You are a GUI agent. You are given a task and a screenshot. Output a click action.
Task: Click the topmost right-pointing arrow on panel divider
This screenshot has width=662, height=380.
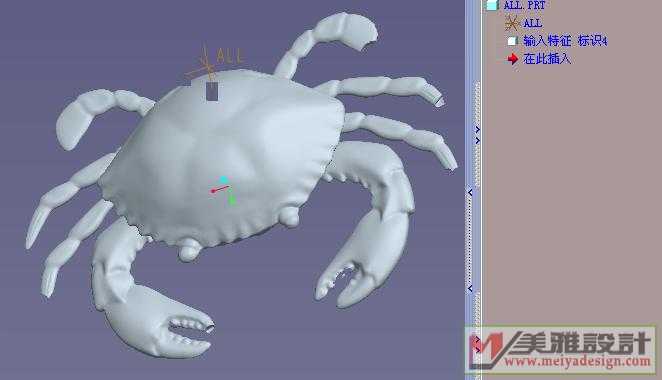tap(478, 129)
